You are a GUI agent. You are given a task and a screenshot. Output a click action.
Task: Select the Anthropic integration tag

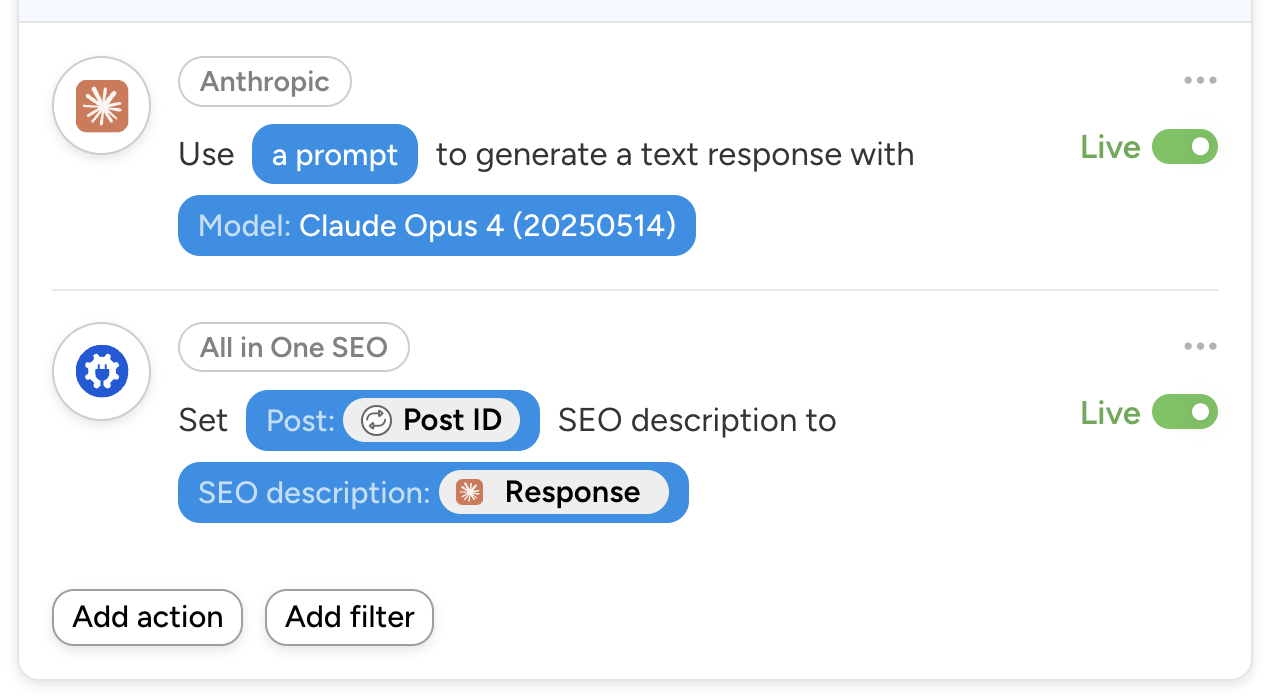[x=265, y=82]
